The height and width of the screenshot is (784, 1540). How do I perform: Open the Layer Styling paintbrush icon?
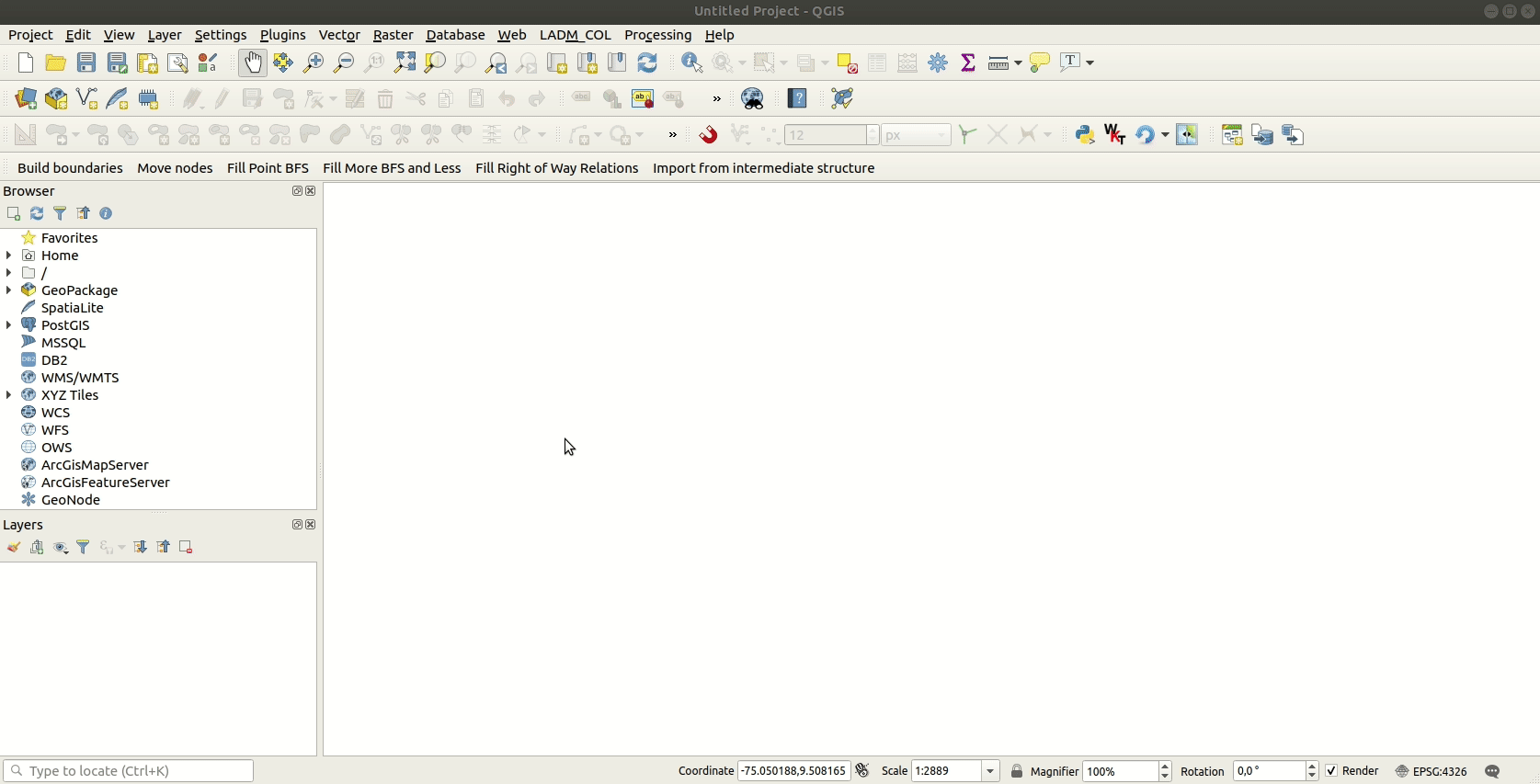(x=14, y=547)
